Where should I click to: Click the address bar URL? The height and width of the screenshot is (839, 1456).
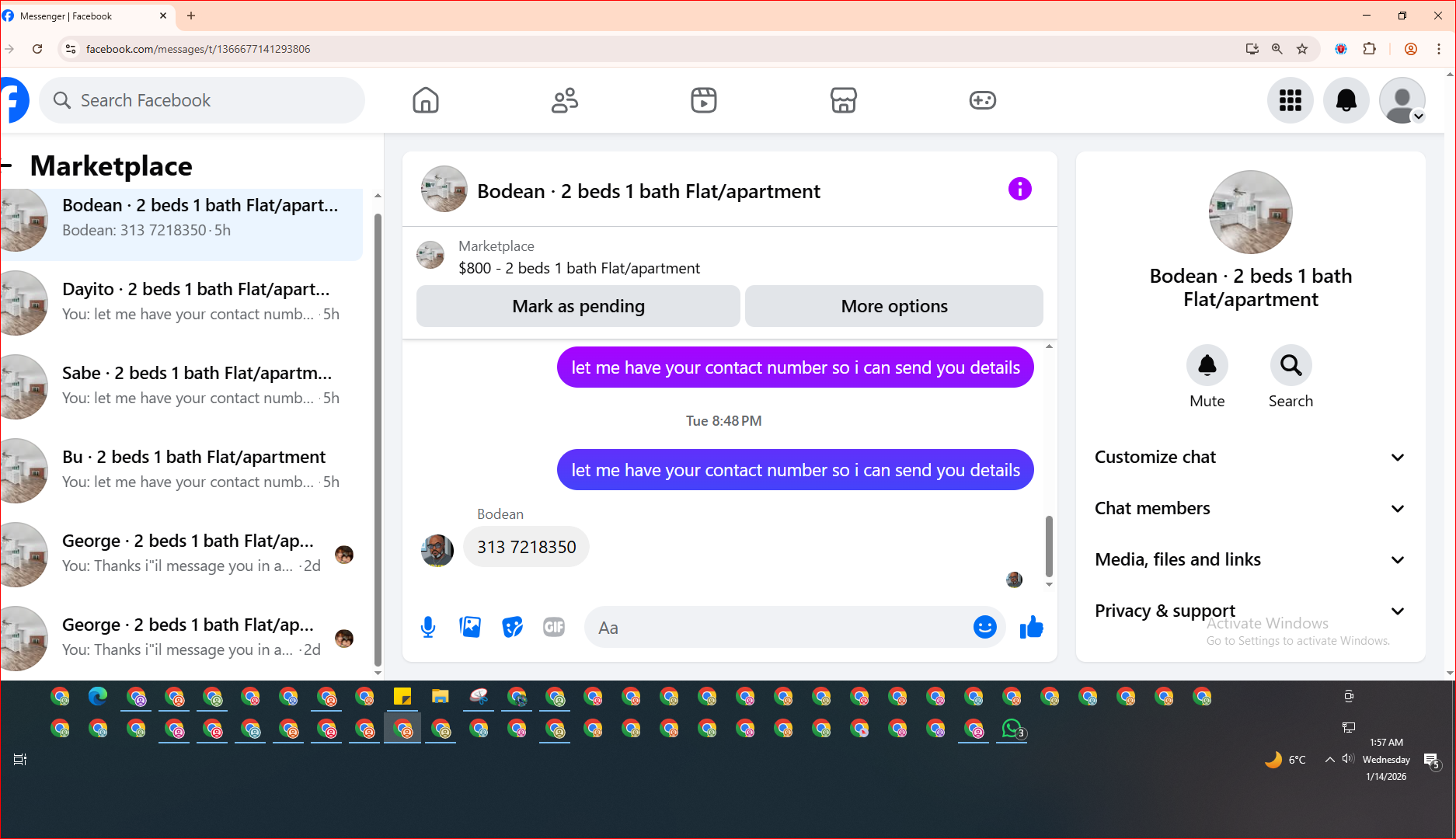[x=198, y=49]
